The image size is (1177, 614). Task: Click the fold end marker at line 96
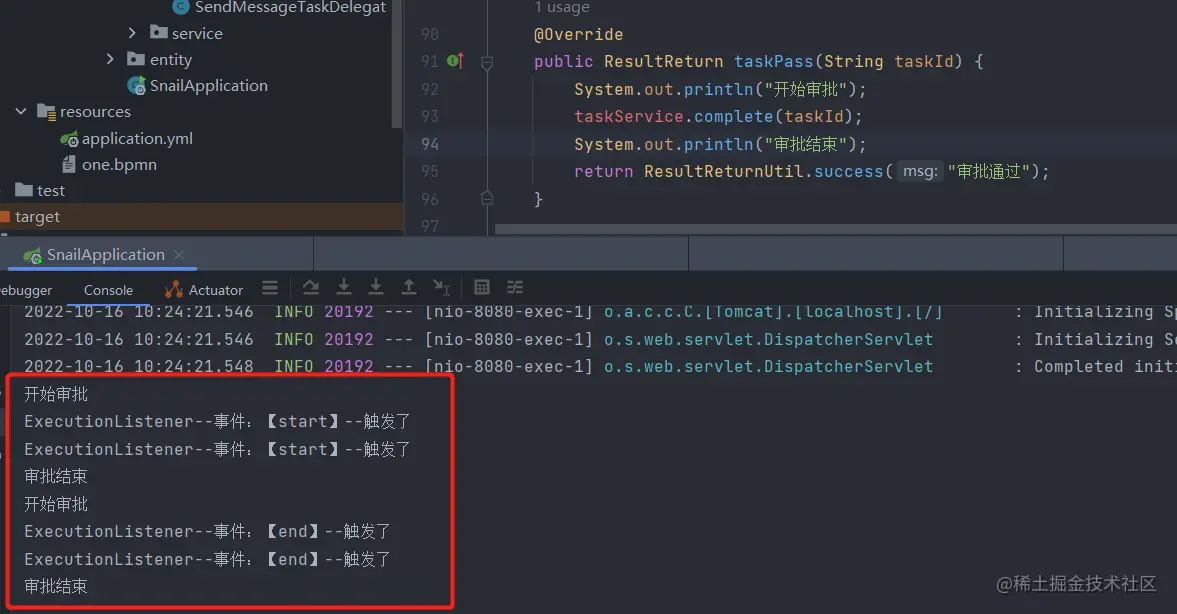point(486,199)
